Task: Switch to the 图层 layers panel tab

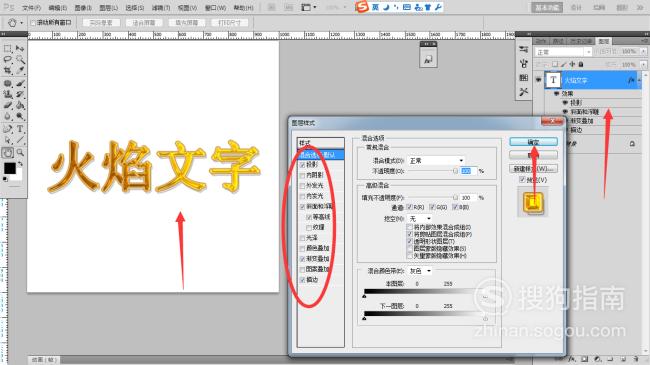Action: pos(604,41)
